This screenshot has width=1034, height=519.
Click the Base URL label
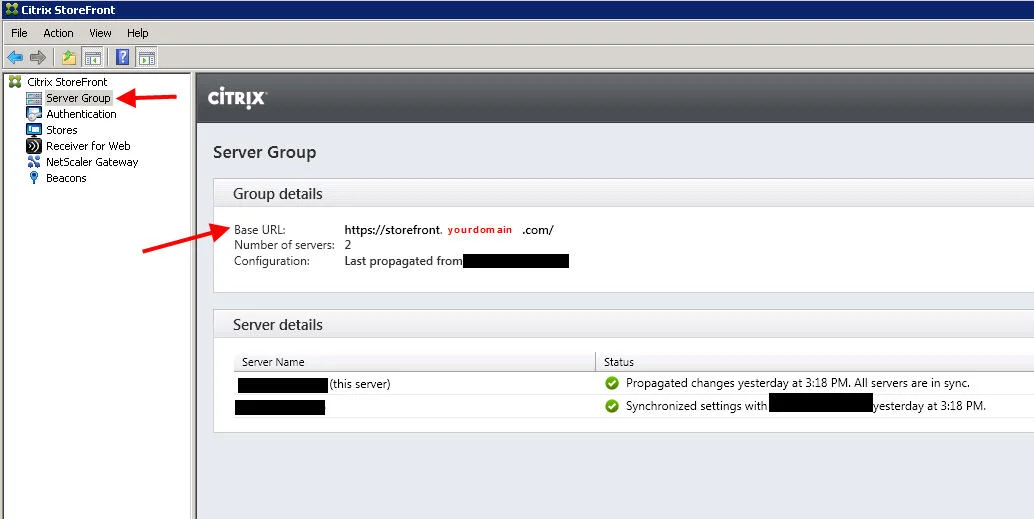[260, 230]
